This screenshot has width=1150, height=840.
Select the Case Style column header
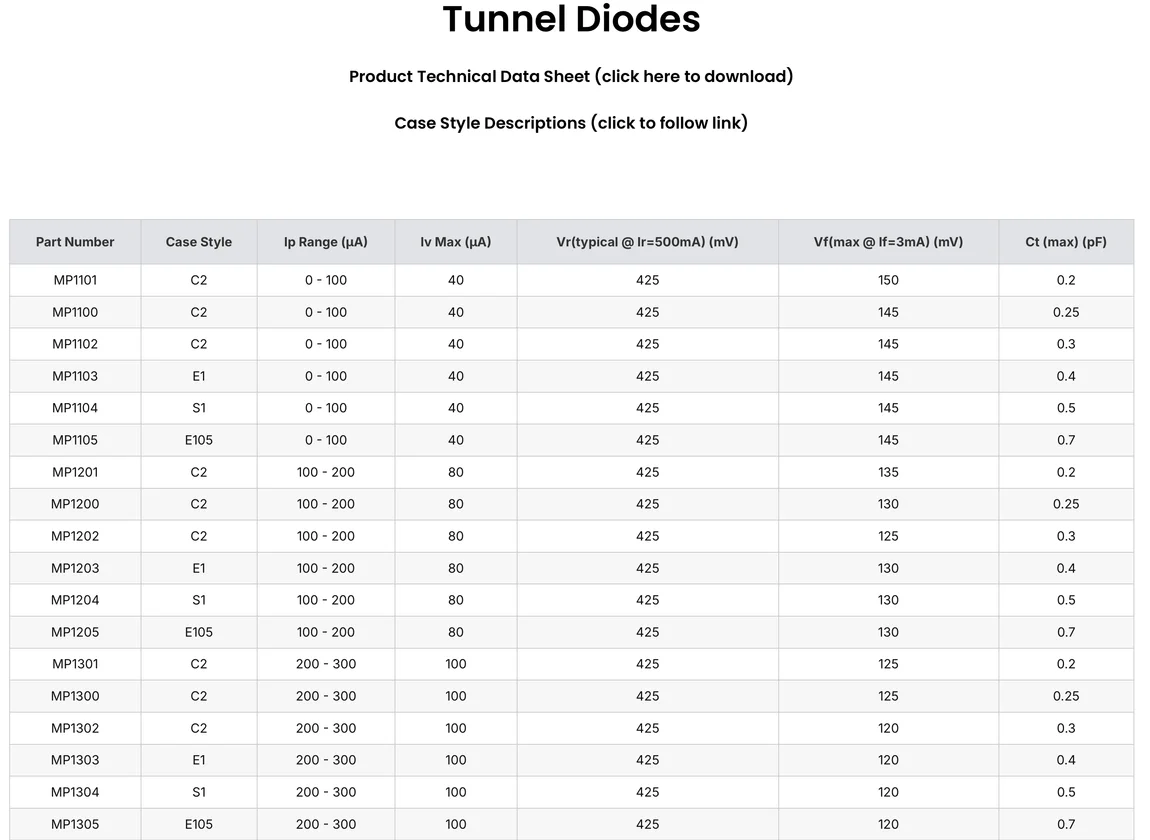pos(199,242)
